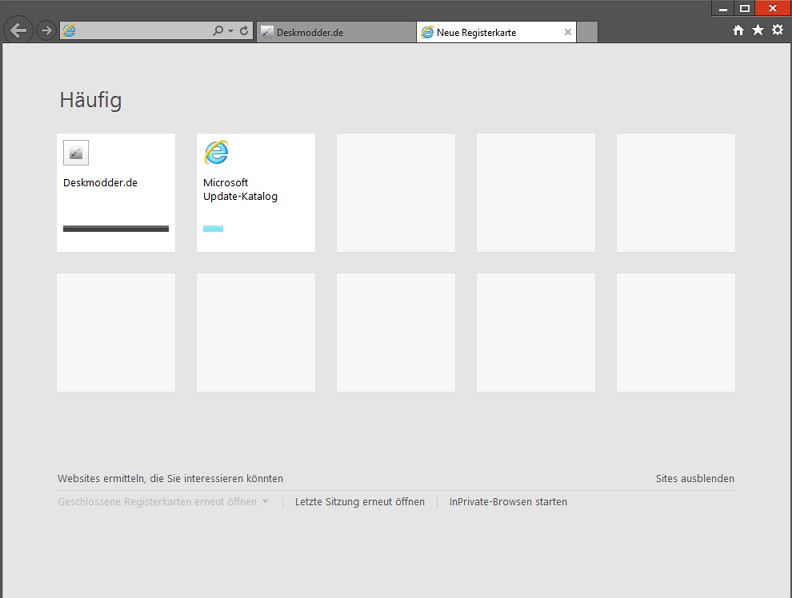The width and height of the screenshot is (792, 598).
Task: Click the Internet Explorer logo on Update-Katalog tile
Action: click(x=216, y=153)
